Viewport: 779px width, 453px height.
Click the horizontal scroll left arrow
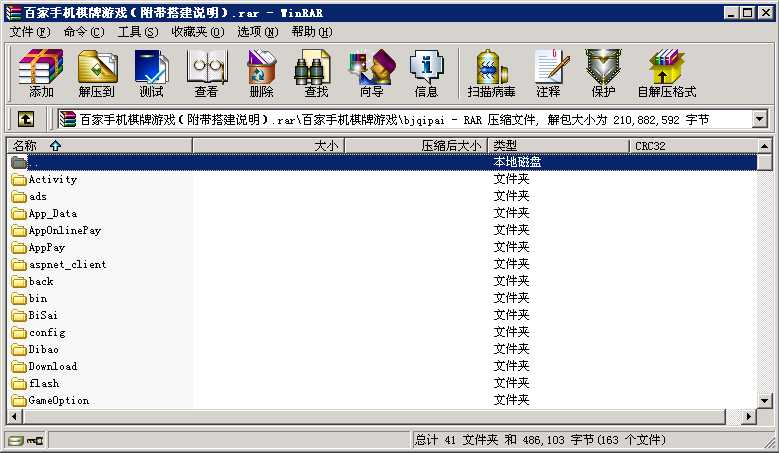point(14,416)
